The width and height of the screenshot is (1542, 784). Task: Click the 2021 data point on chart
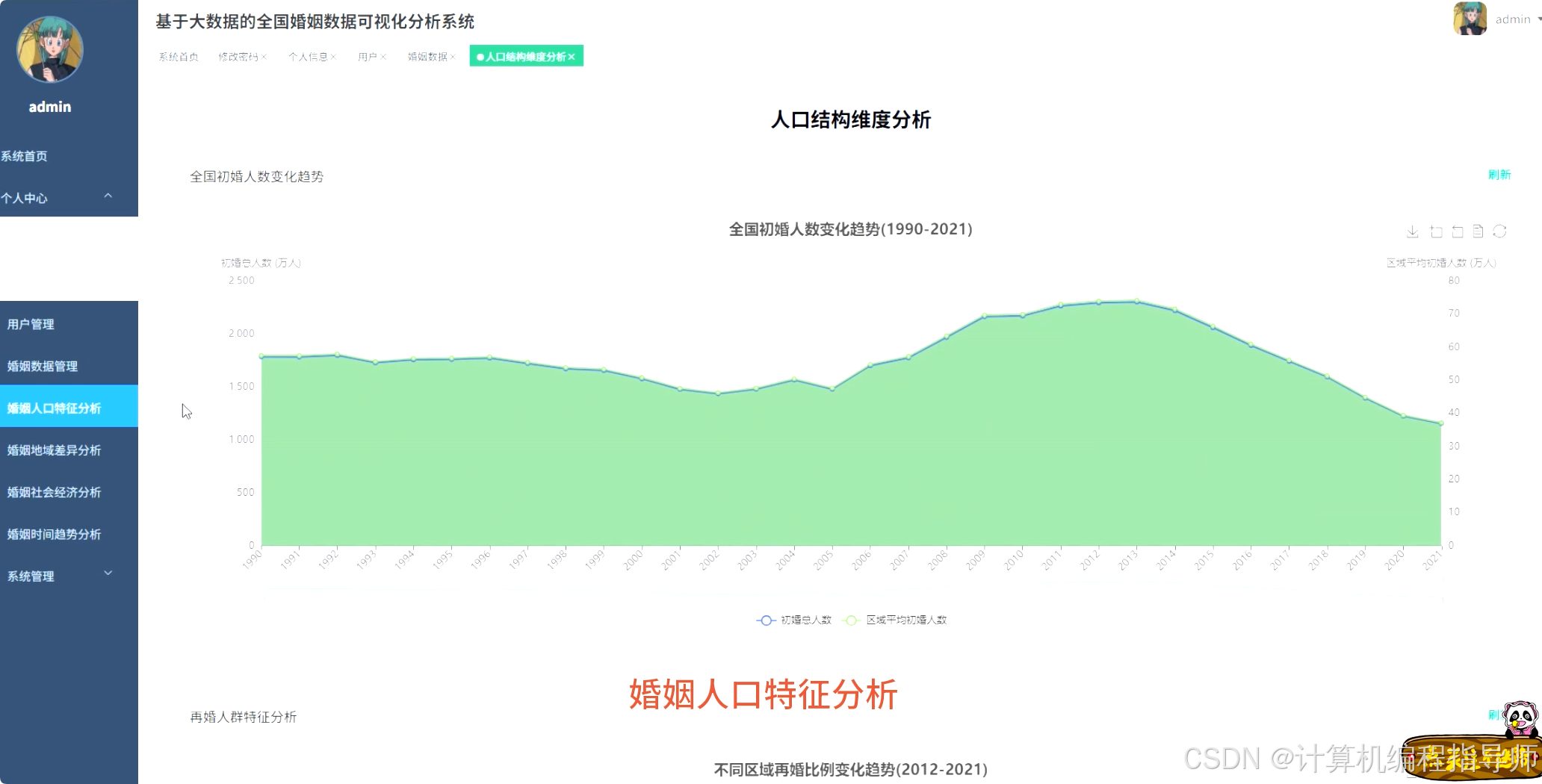click(x=1440, y=423)
